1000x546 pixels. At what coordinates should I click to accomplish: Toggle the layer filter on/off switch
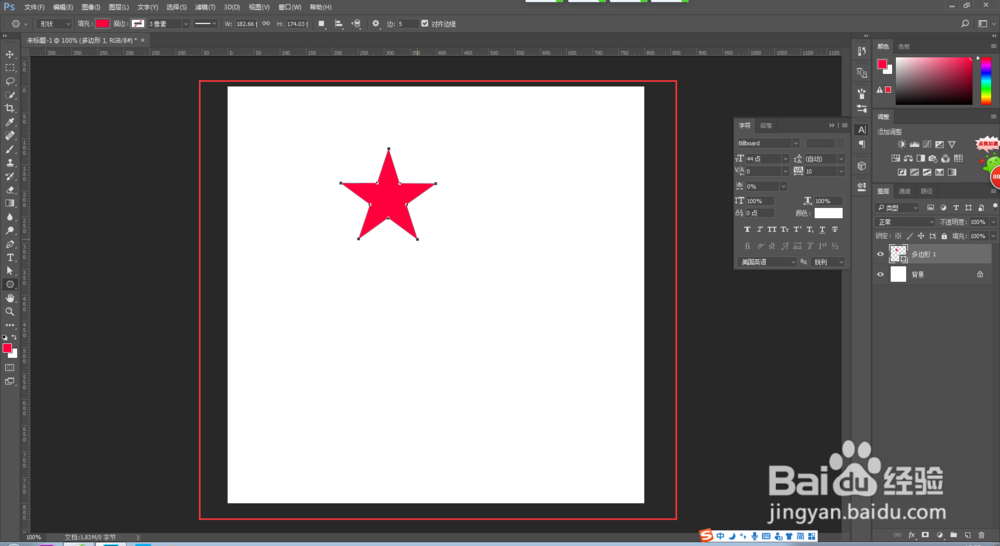point(994,207)
